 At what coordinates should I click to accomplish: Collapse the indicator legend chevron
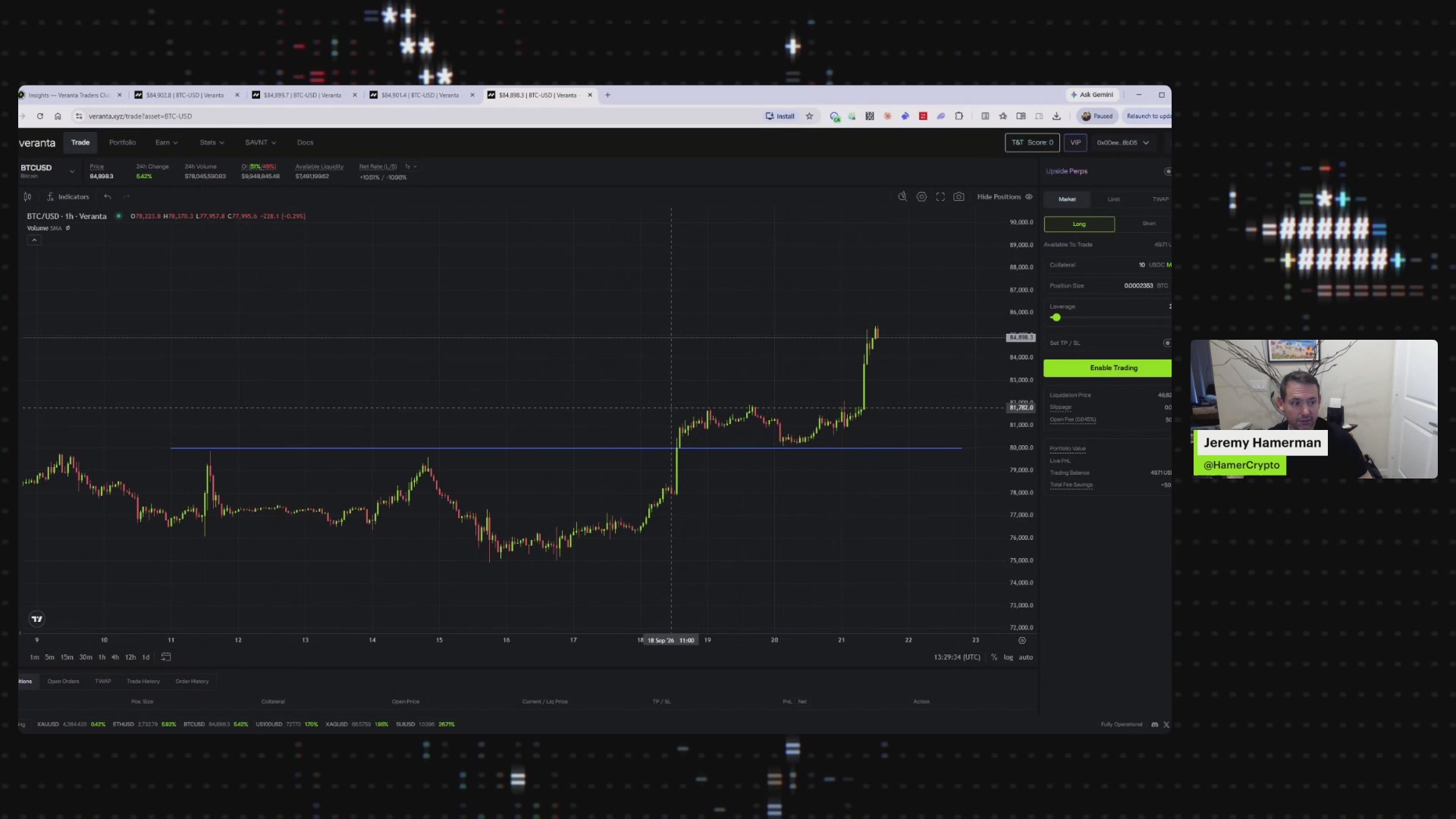coord(34,240)
